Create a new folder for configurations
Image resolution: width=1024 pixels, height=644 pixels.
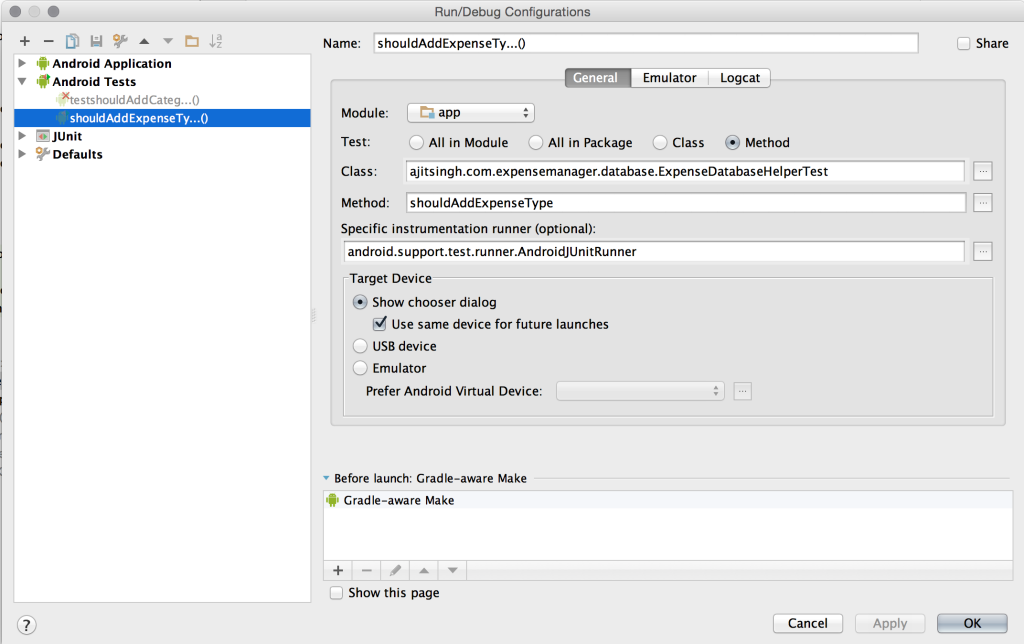[191, 41]
